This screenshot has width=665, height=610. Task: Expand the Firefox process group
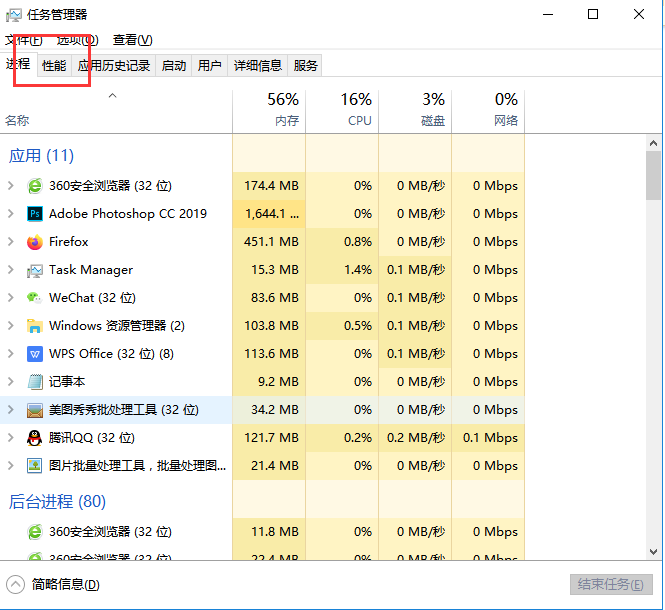(11, 242)
